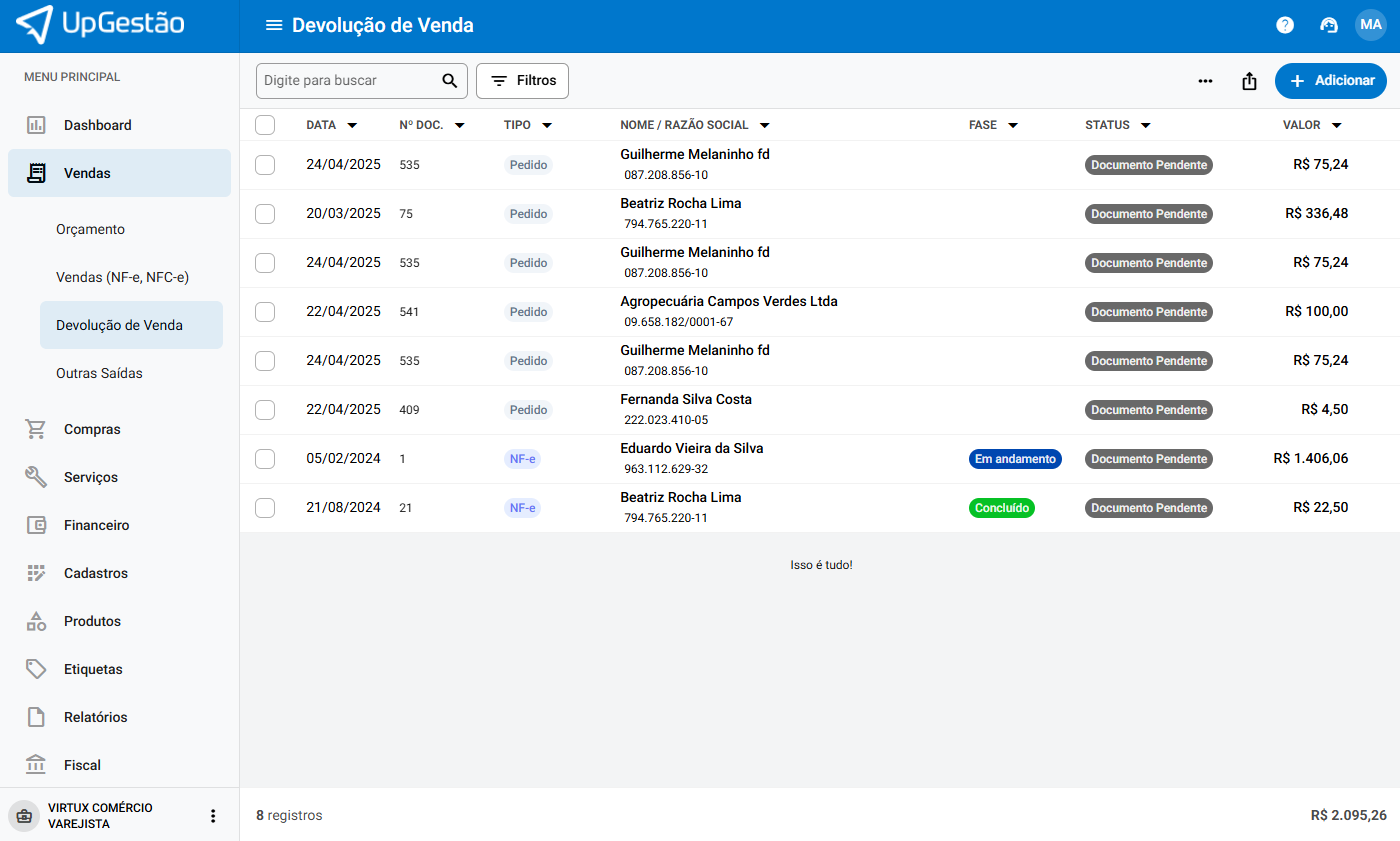Image resolution: width=1400 pixels, height=841 pixels.
Task: Select the Eduardo Vieira da Silva row checkbox
Action: (265, 459)
